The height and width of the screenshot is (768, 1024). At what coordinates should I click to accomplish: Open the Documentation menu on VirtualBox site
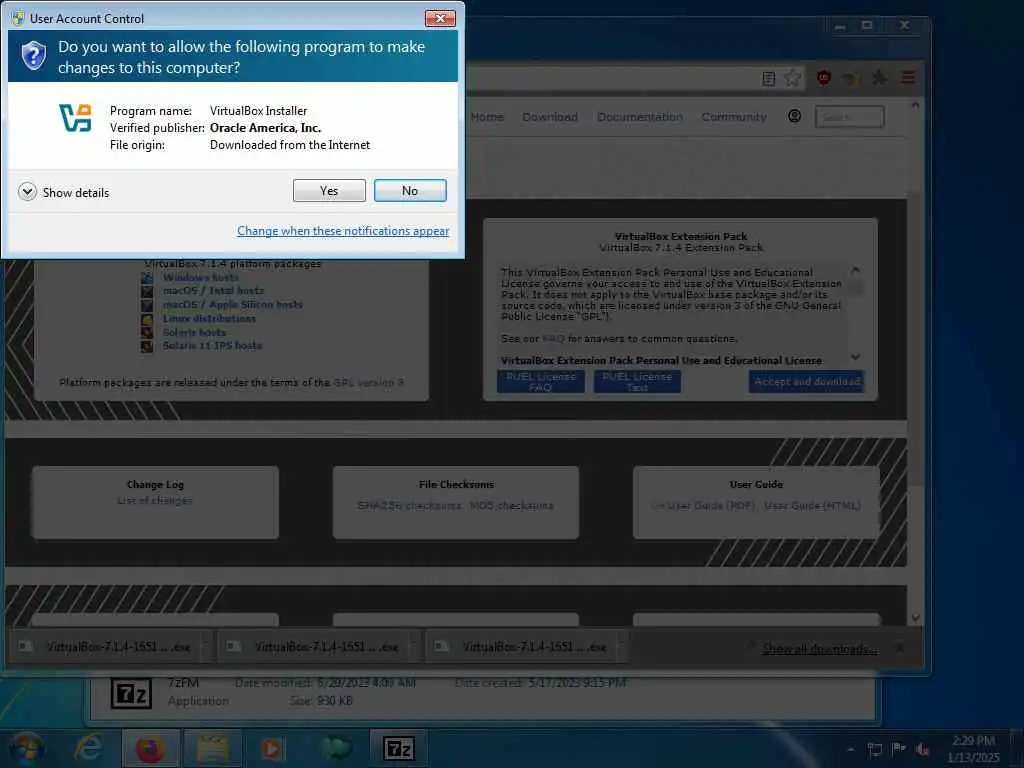coord(640,117)
